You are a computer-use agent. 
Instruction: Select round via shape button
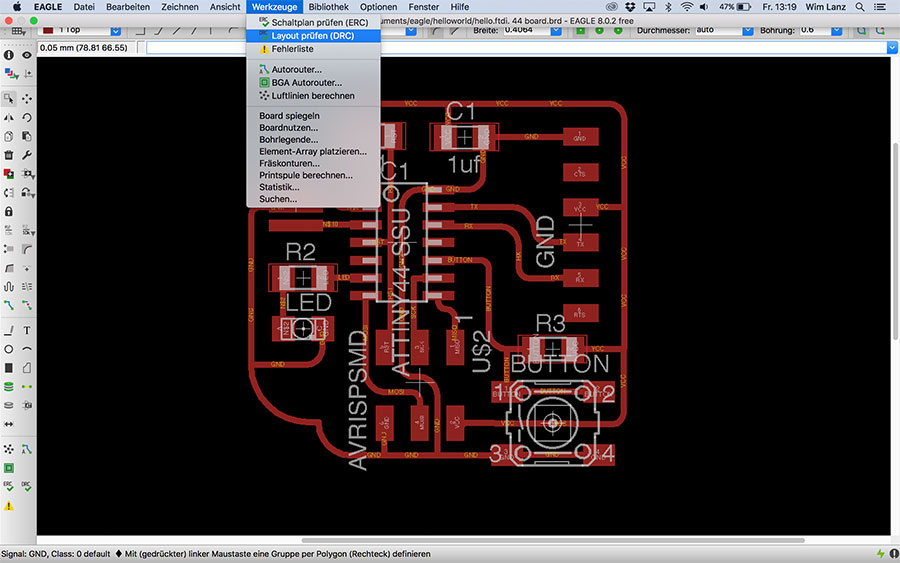click(x=599, y=30)
